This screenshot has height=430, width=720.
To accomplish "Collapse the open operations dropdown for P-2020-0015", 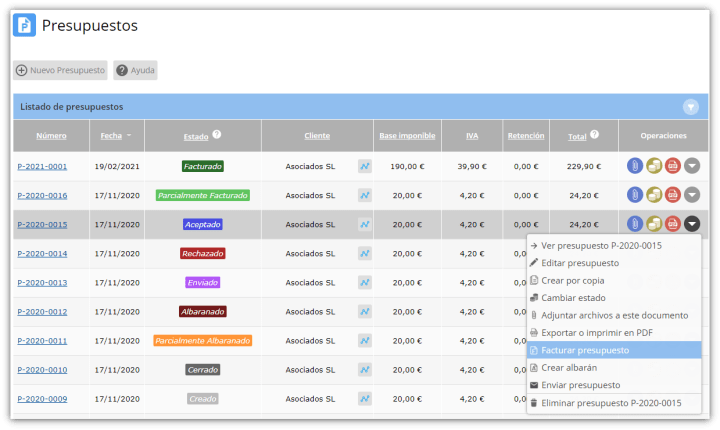I will 692,224.
